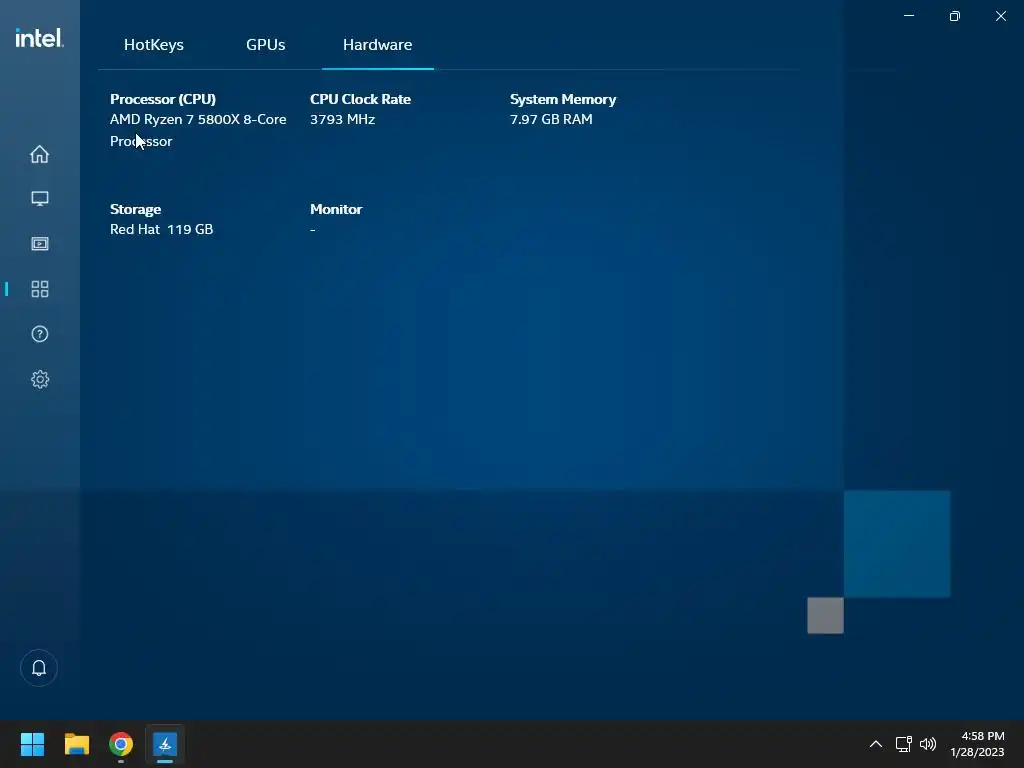Open the volume speaker tray icon
This screenshot has width=1024, height=768.
(928, 744)
